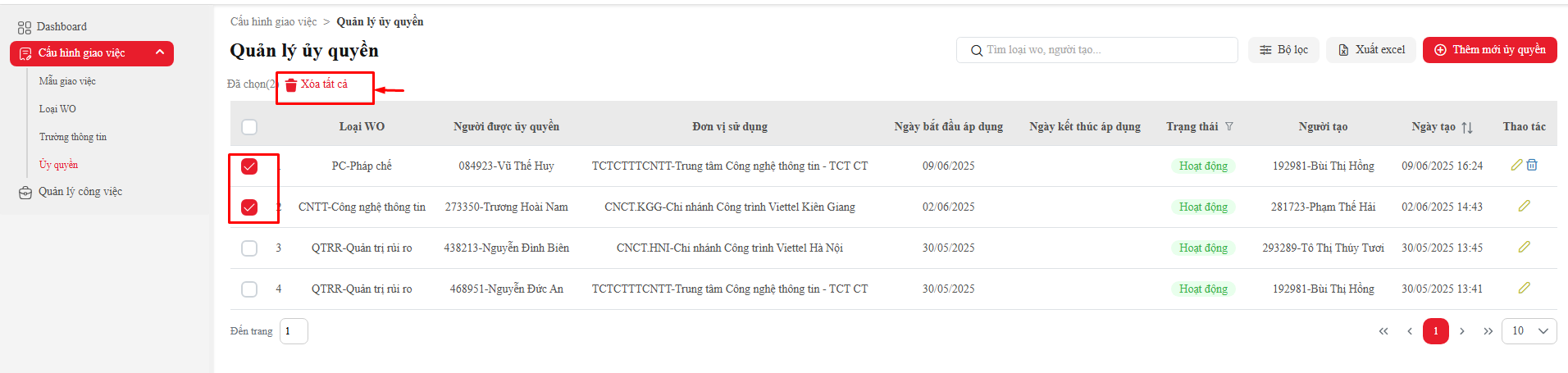This screenshot has width=1568, height=373.
Task: Open Bộ lọc filter panel
Action: pyautogui.click(x=1283, y=50)
